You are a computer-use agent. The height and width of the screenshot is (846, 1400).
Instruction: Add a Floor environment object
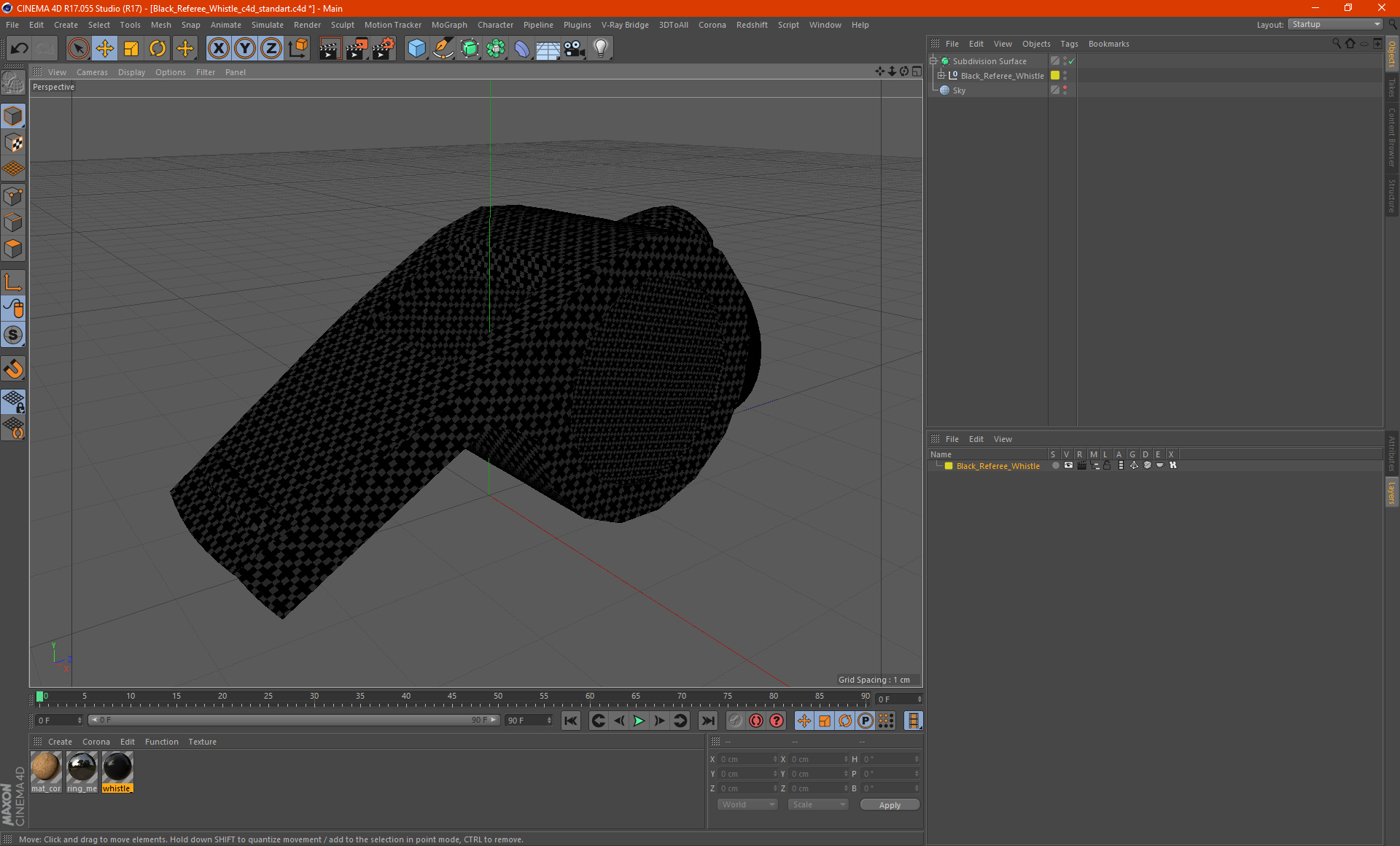point(548,49)
